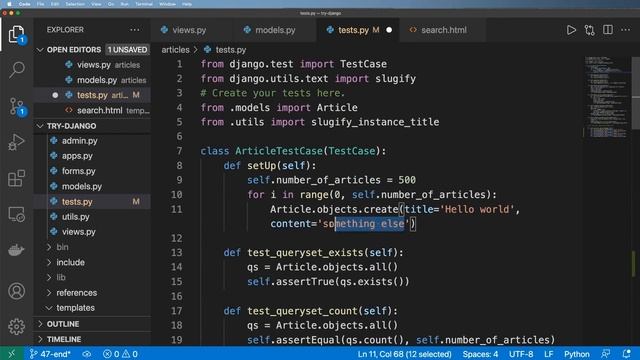Change language mode via Python indicator
This screenshot has width=640, height=360.
coord(577,354)
